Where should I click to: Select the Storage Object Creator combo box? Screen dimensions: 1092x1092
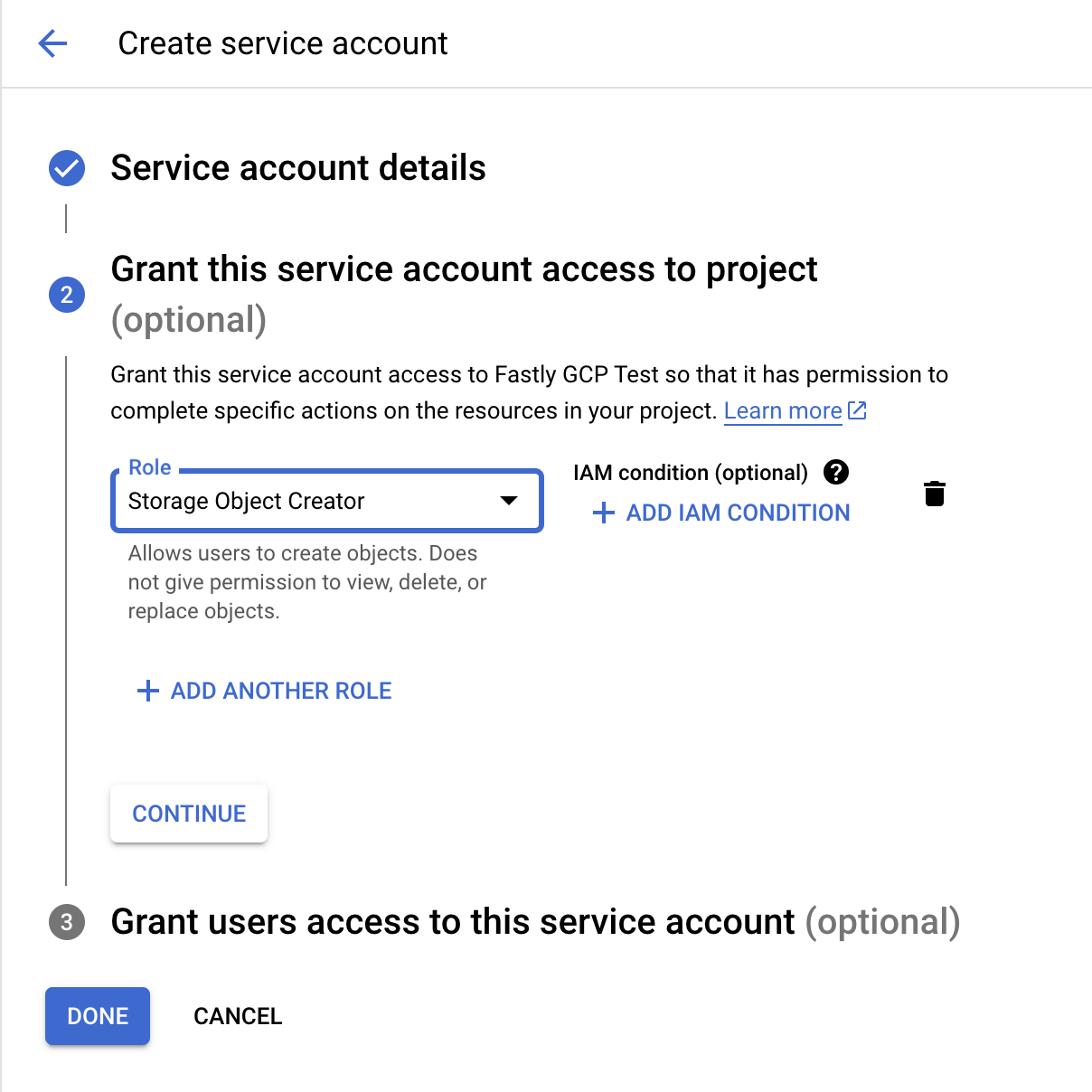[325, 501]
